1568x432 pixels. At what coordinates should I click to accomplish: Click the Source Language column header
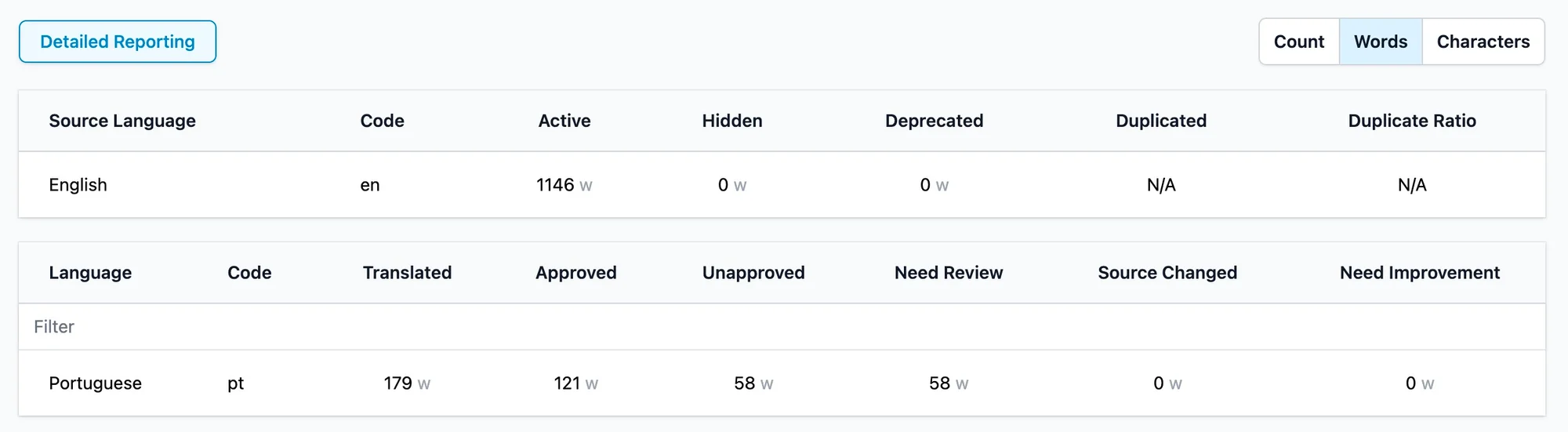[122, 121]
